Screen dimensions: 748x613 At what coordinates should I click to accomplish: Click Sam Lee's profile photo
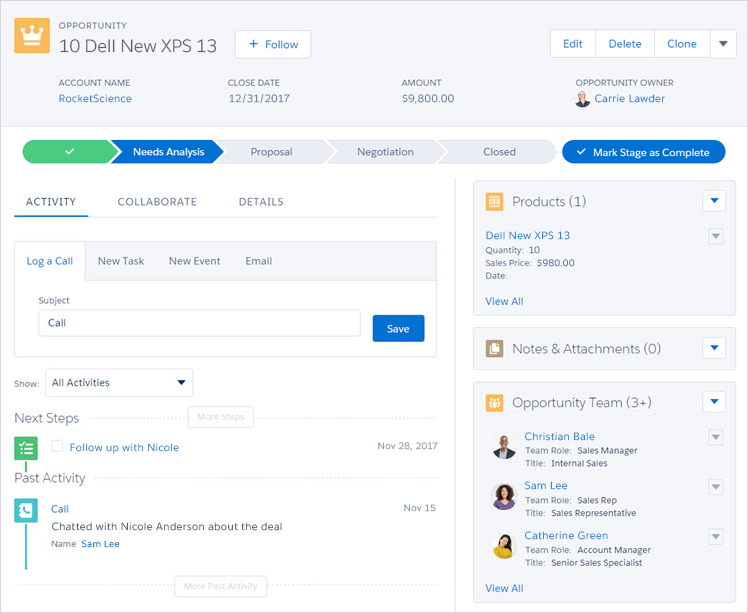[504, 497]
